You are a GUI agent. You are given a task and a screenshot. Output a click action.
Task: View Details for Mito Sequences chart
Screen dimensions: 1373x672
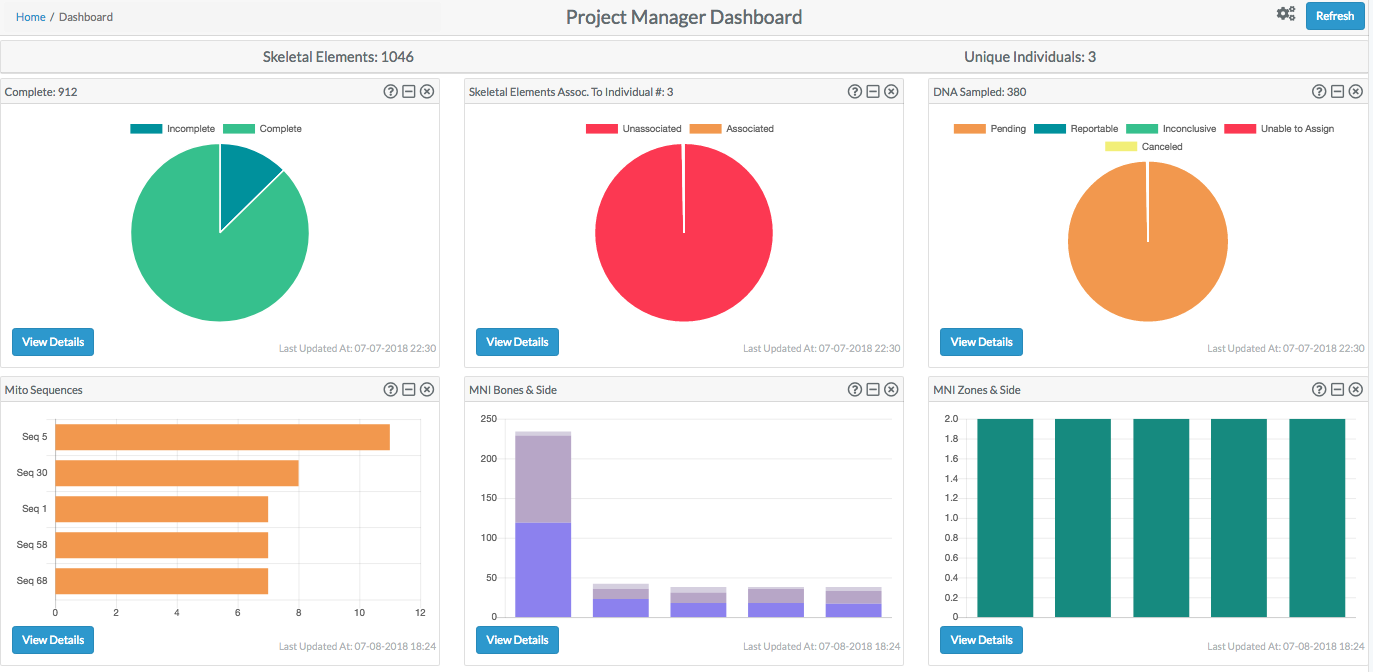coord(53,640)
